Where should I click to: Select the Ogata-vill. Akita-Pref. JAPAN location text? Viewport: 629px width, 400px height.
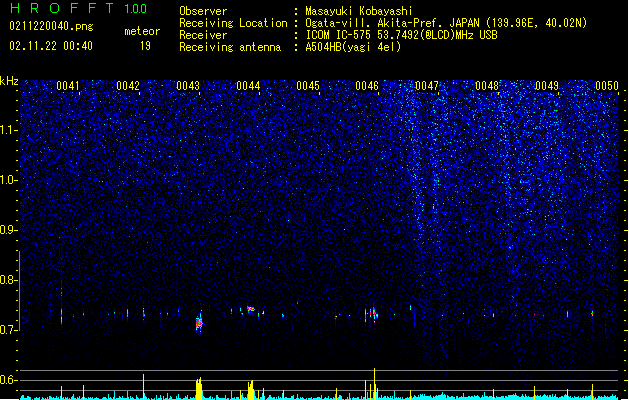click(x=446, y=23)
